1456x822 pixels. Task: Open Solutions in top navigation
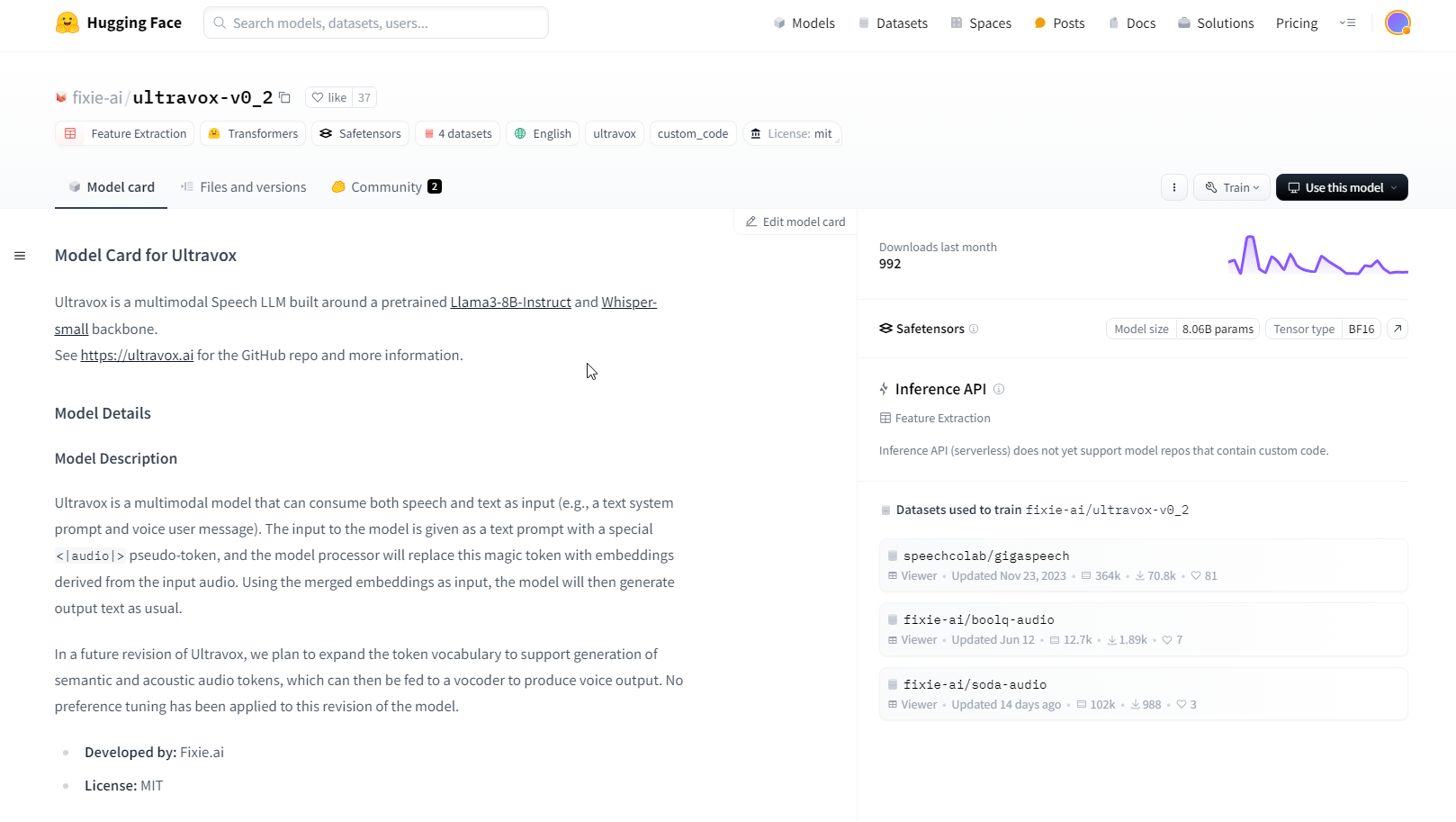[1216, 23]
